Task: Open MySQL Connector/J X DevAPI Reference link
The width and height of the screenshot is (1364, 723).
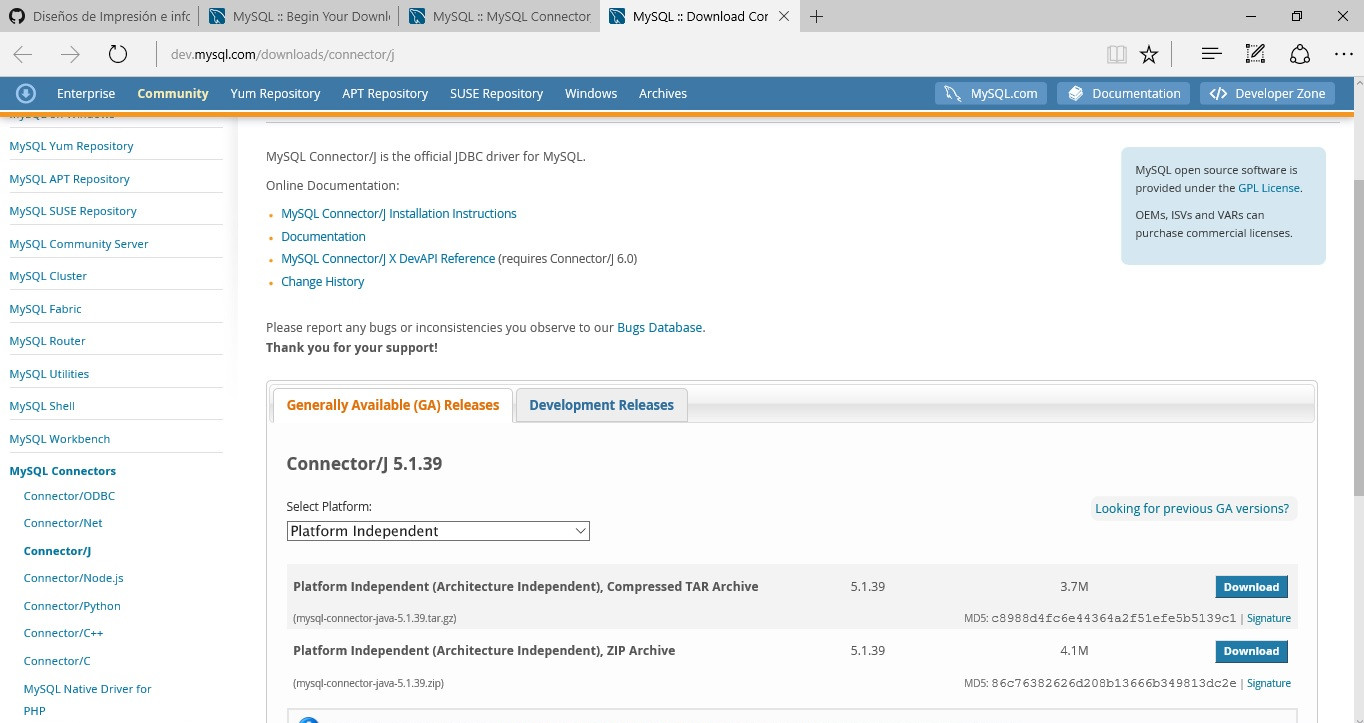Action: 388,259
